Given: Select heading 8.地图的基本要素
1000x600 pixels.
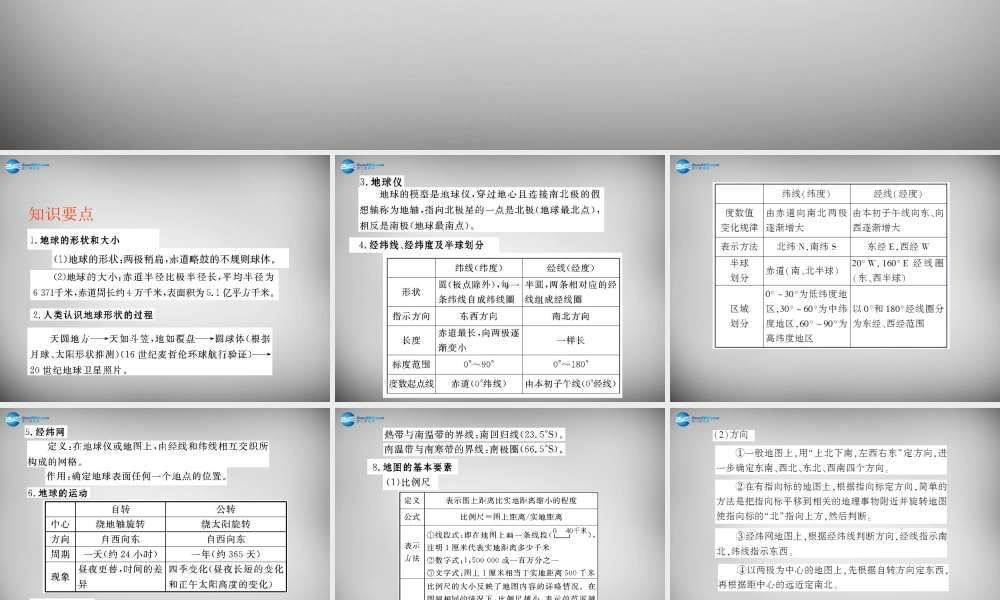Looking at the screenshot, I should coord(413,467).
